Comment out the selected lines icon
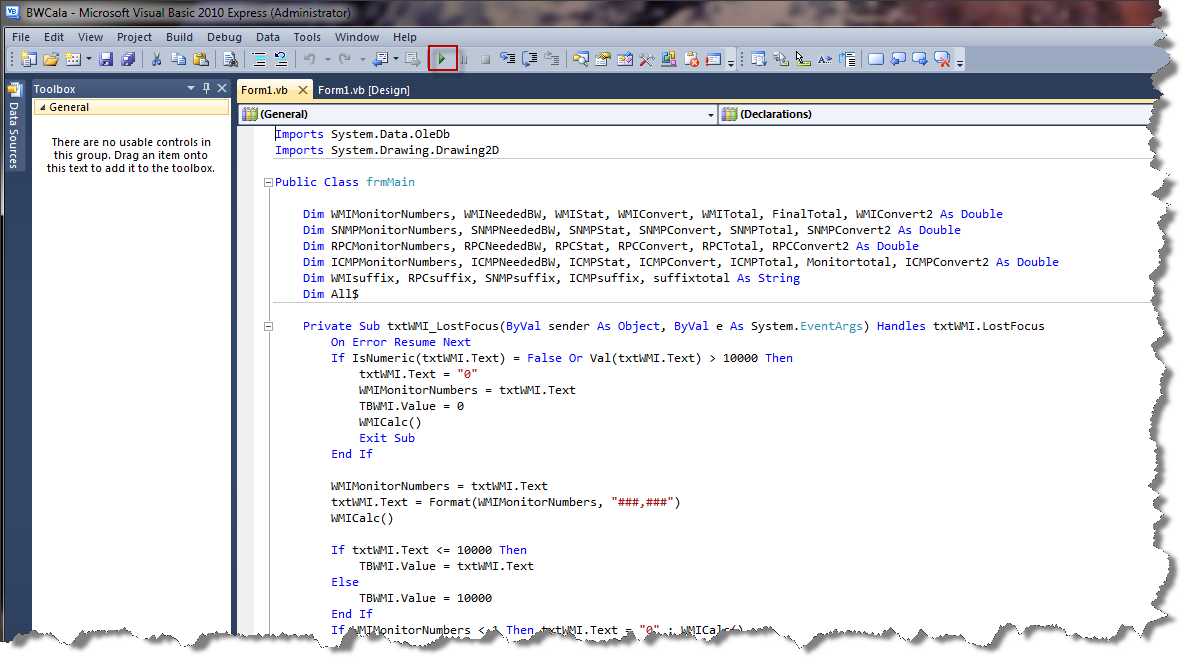1183x658 pixels. coord(259,59)
